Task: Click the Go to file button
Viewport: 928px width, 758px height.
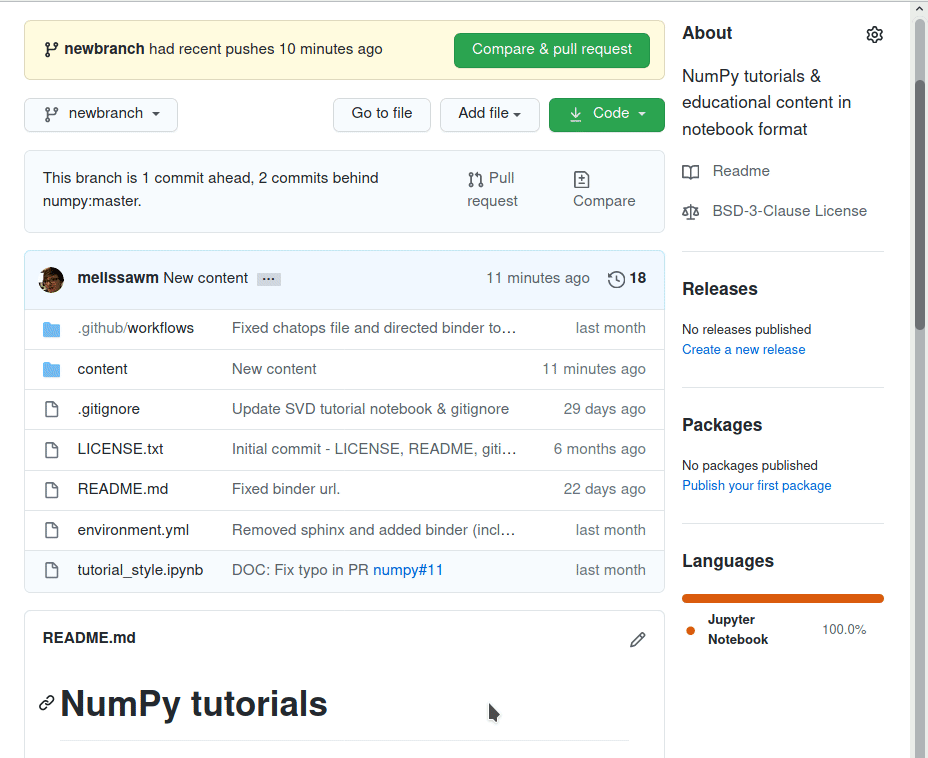Action: click(x=382, y=114)
